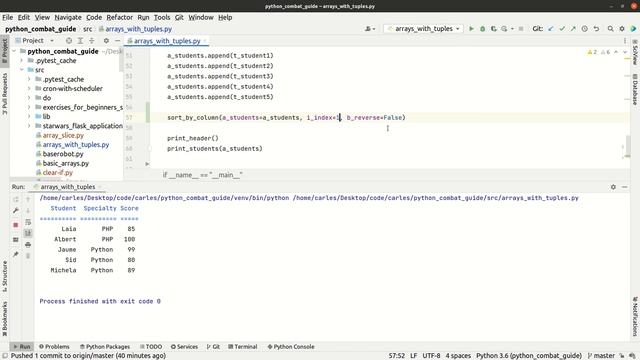Toggle the Database side panel
Viewport: 640px width, 360px height.
point(635,89)
